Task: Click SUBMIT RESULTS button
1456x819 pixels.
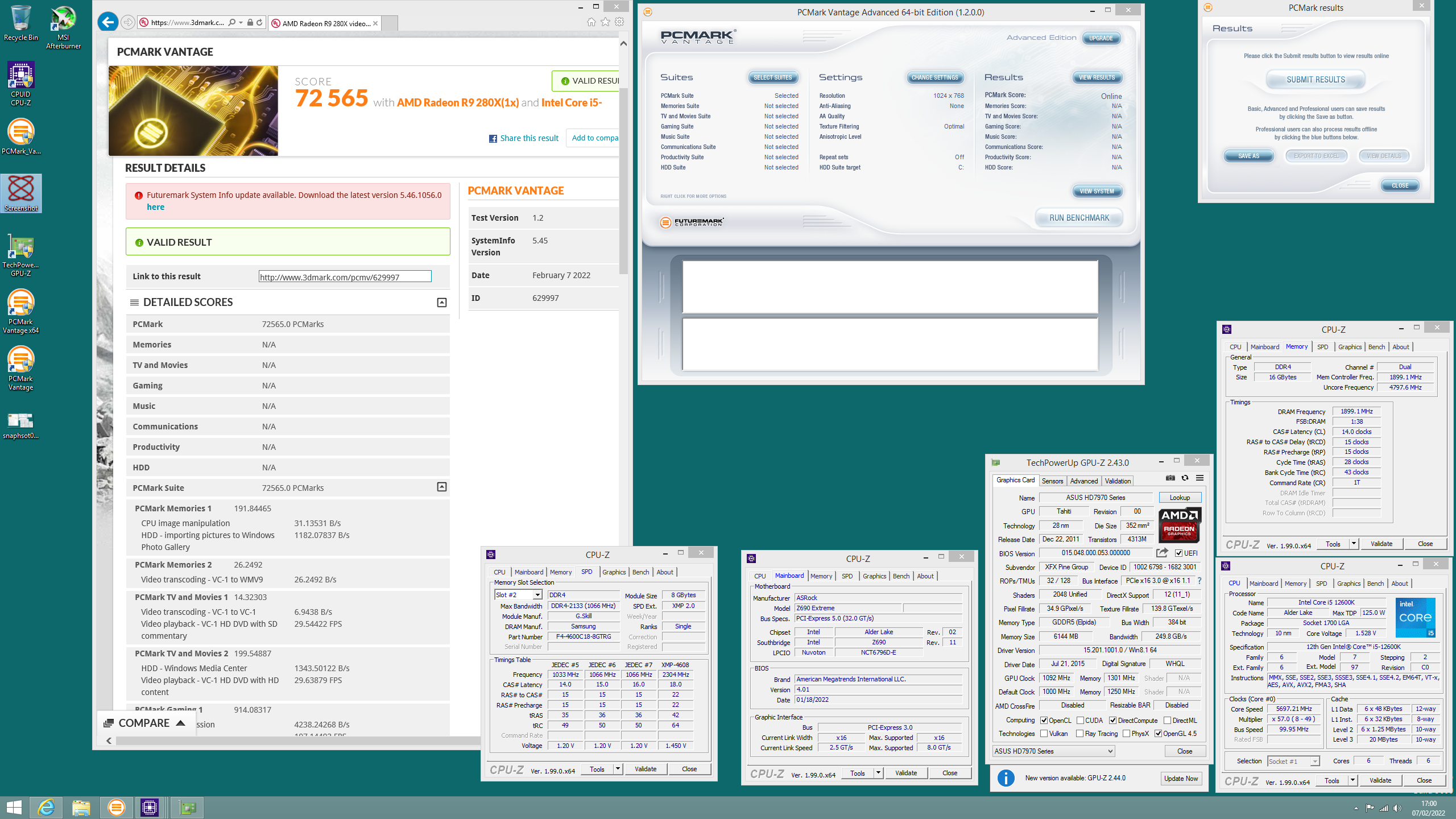Action: click(1316, 80)
